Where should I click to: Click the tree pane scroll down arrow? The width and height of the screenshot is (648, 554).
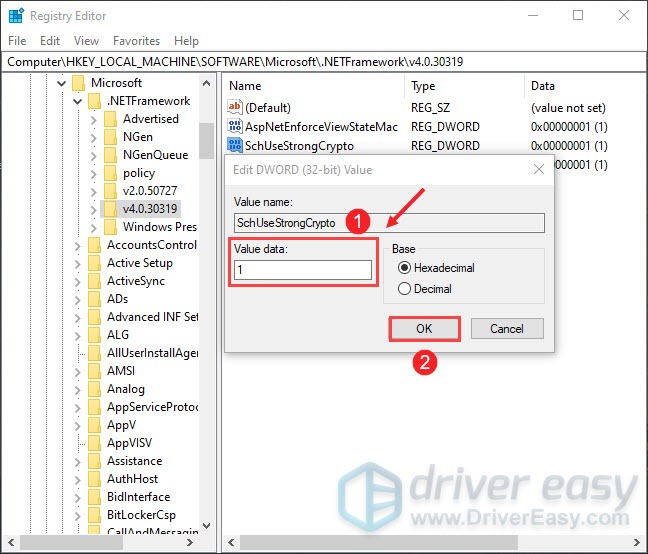pyautogui.click(x=207, y=526)
